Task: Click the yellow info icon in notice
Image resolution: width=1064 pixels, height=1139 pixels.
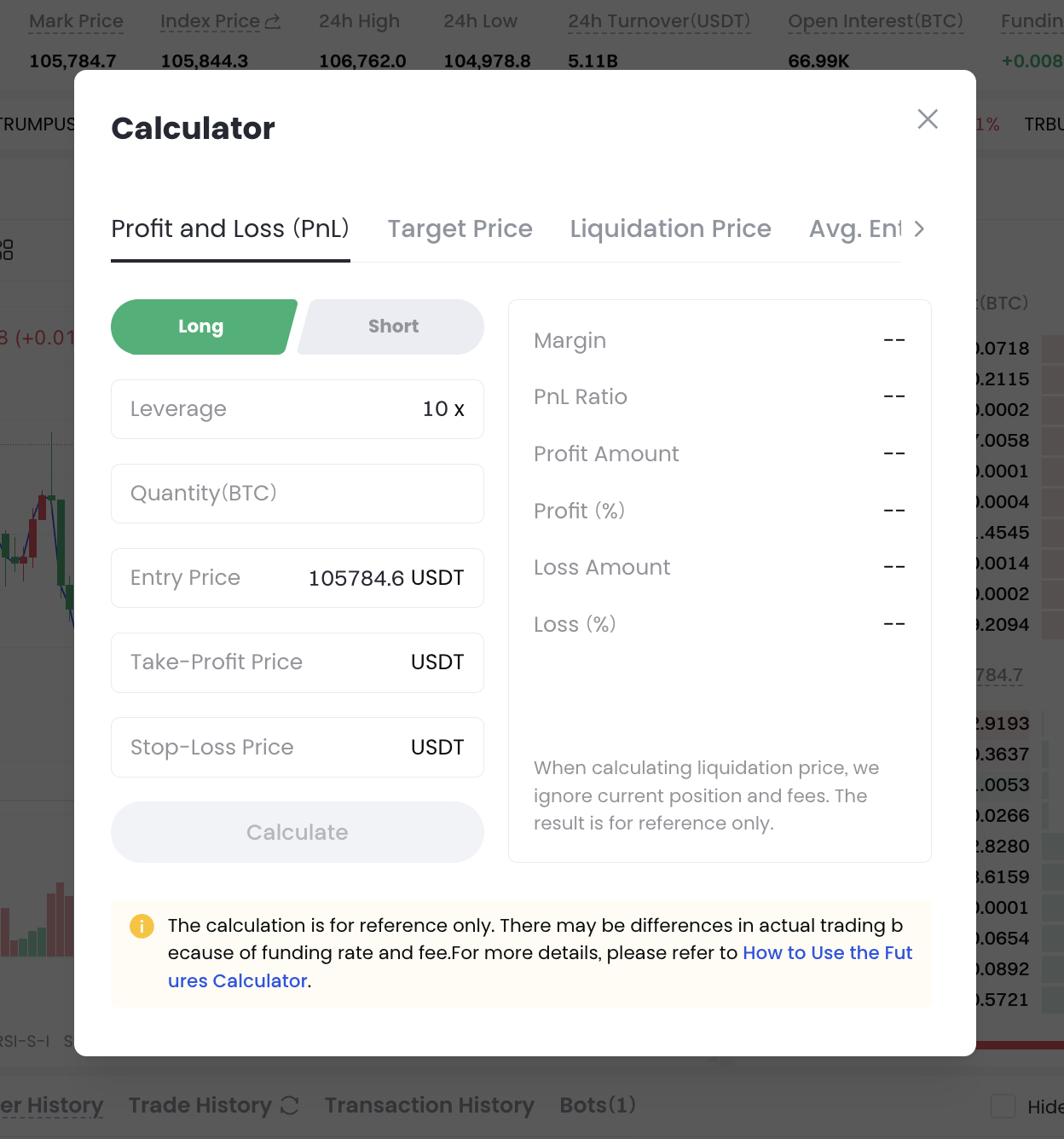Action: (x=142, y=926)
